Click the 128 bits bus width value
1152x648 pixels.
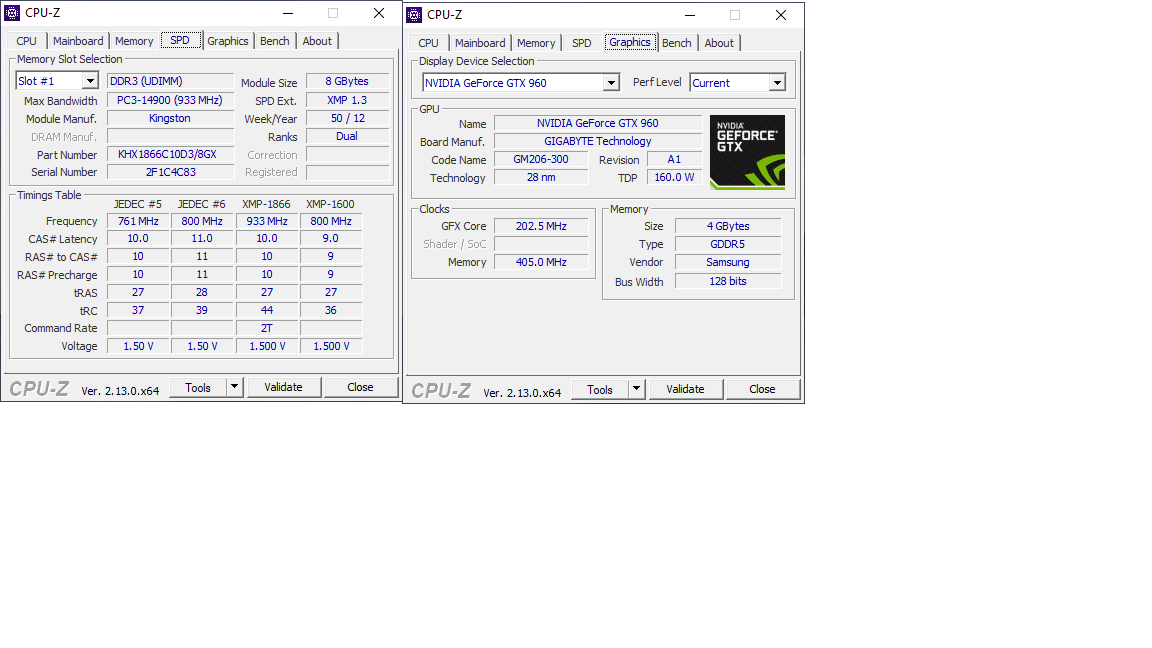coord(727,281)
